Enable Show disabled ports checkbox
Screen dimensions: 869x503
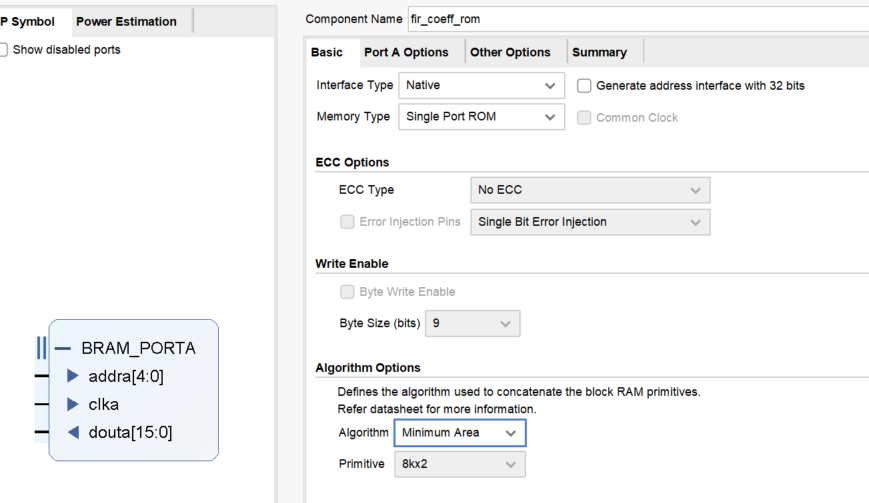point(3,50)
